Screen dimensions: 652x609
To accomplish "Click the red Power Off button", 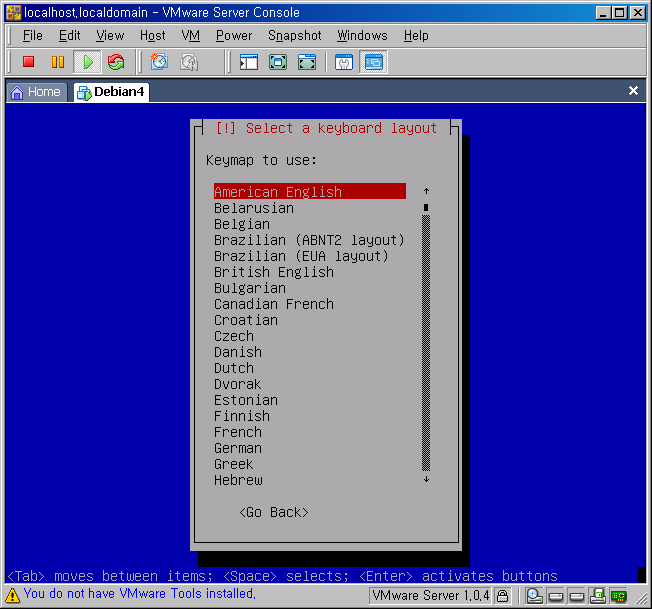I will click(28, 62).
